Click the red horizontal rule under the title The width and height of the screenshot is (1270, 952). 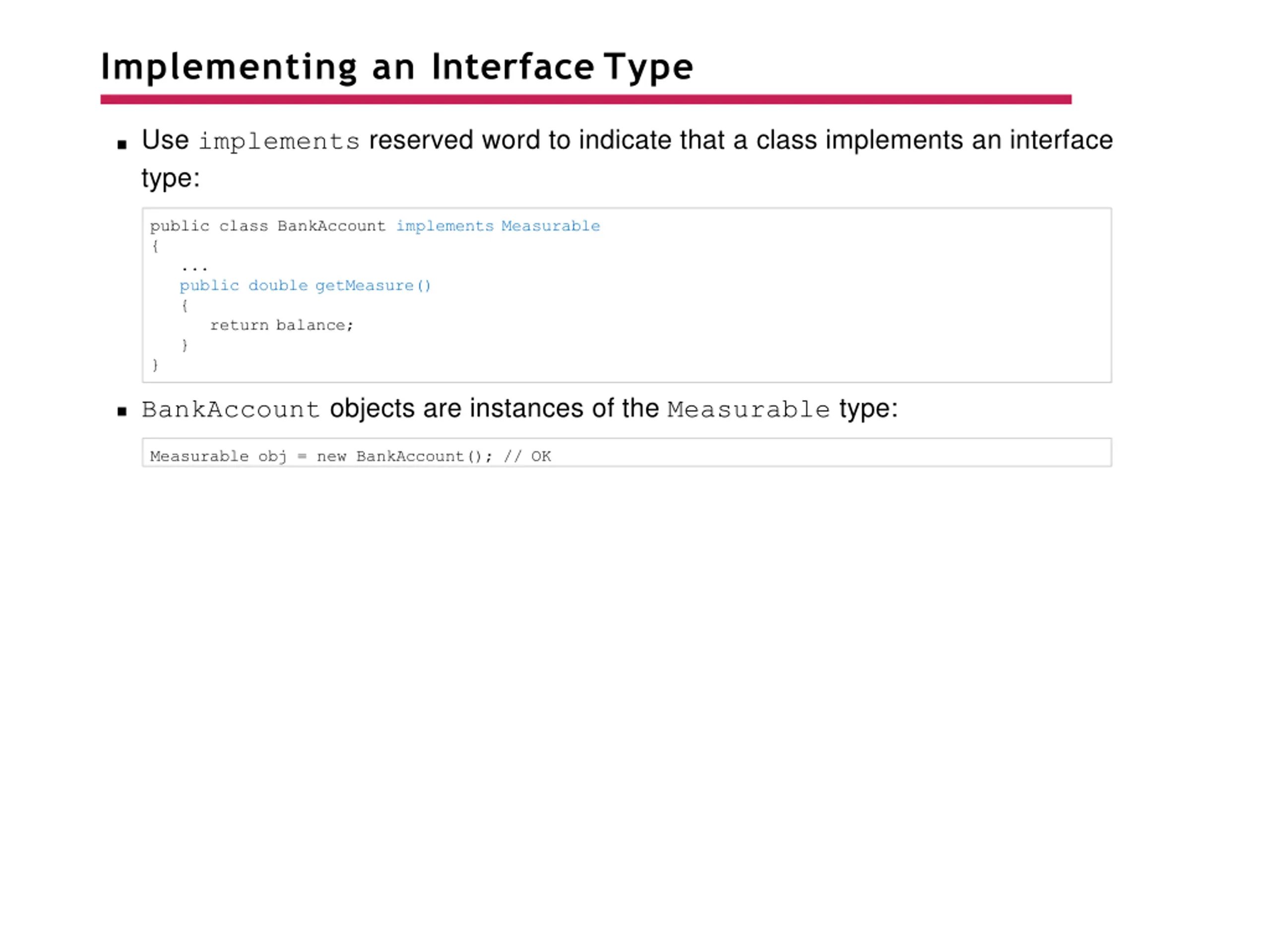point(585,99)
